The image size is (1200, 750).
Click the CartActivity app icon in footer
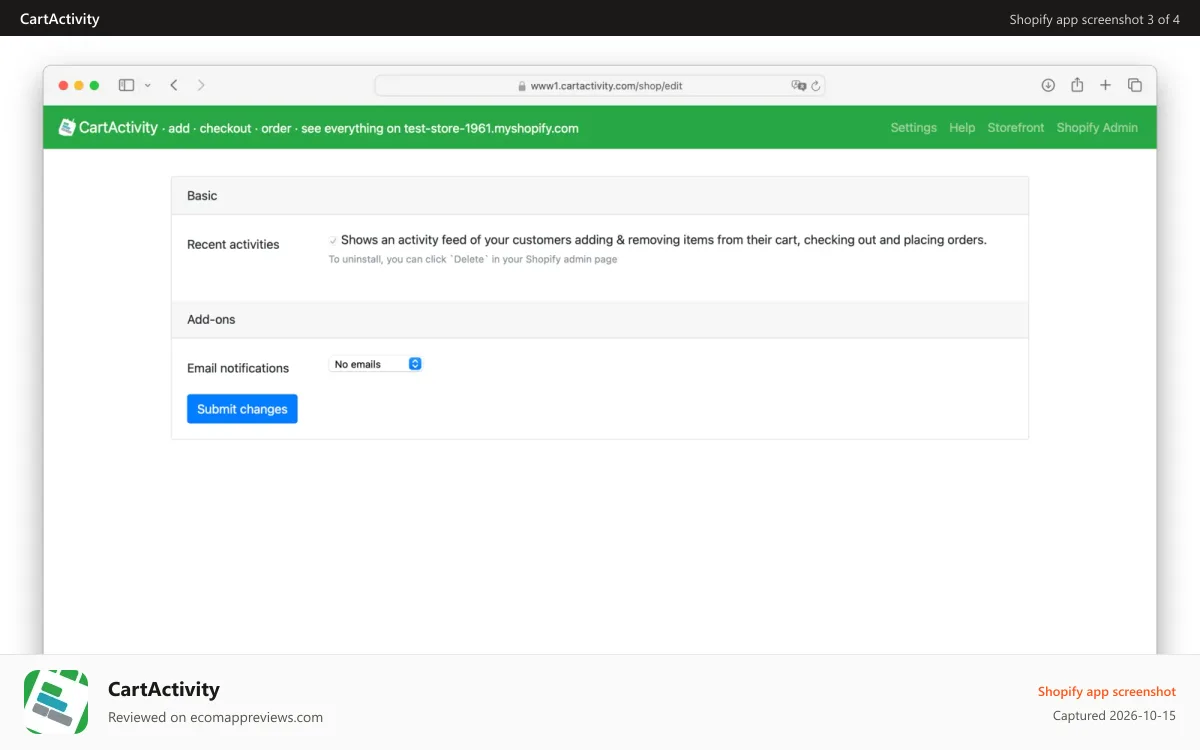point(56,702)
